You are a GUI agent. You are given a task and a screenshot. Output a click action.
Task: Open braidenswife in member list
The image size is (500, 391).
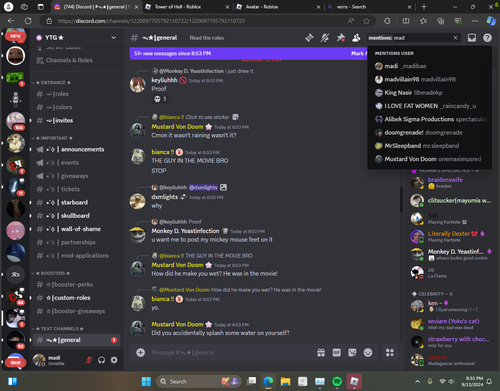450,182
